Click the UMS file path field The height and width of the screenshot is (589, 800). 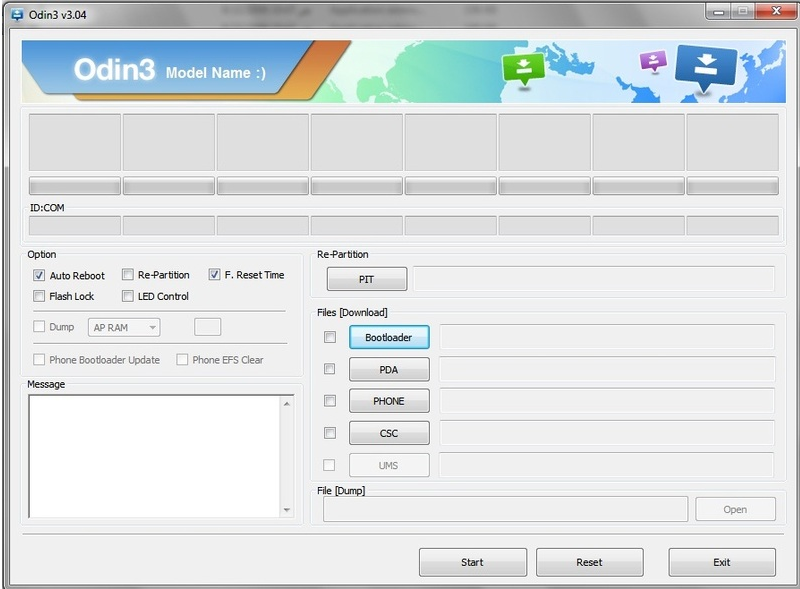click(x=607, y=465)
